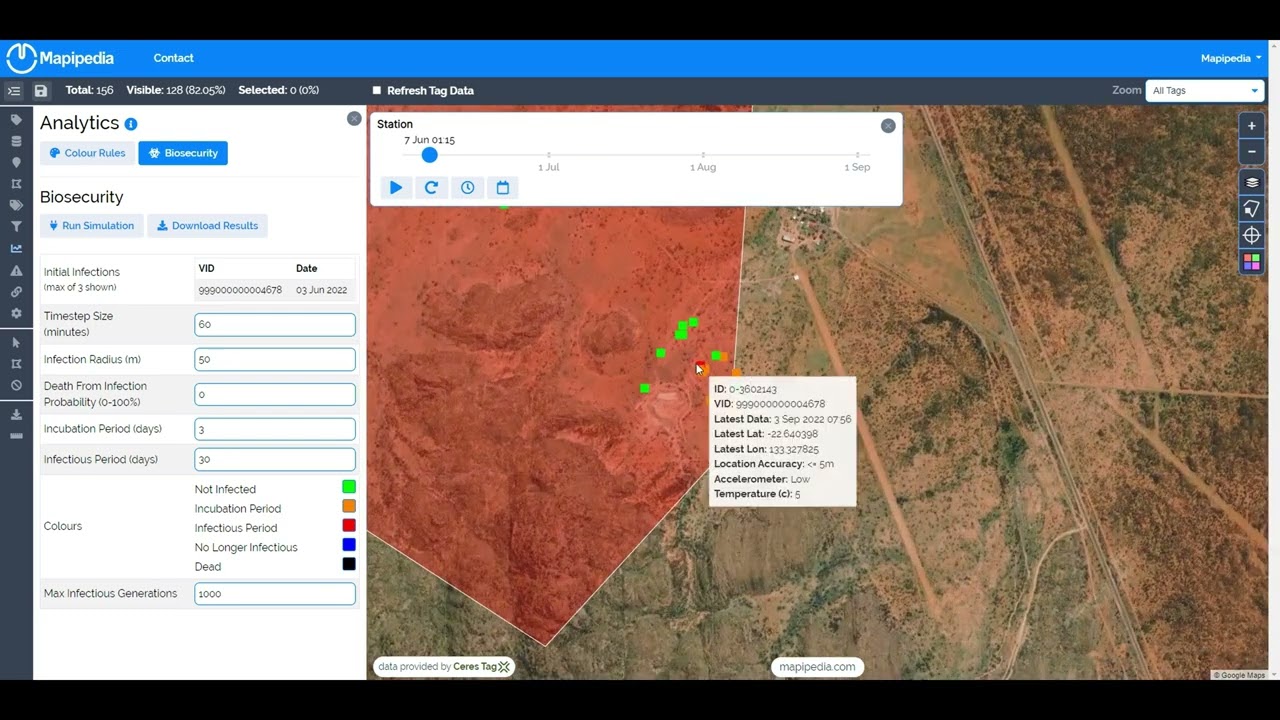Click the Death From Infection Probability field

pyautogui.click(x=275, y=394)
